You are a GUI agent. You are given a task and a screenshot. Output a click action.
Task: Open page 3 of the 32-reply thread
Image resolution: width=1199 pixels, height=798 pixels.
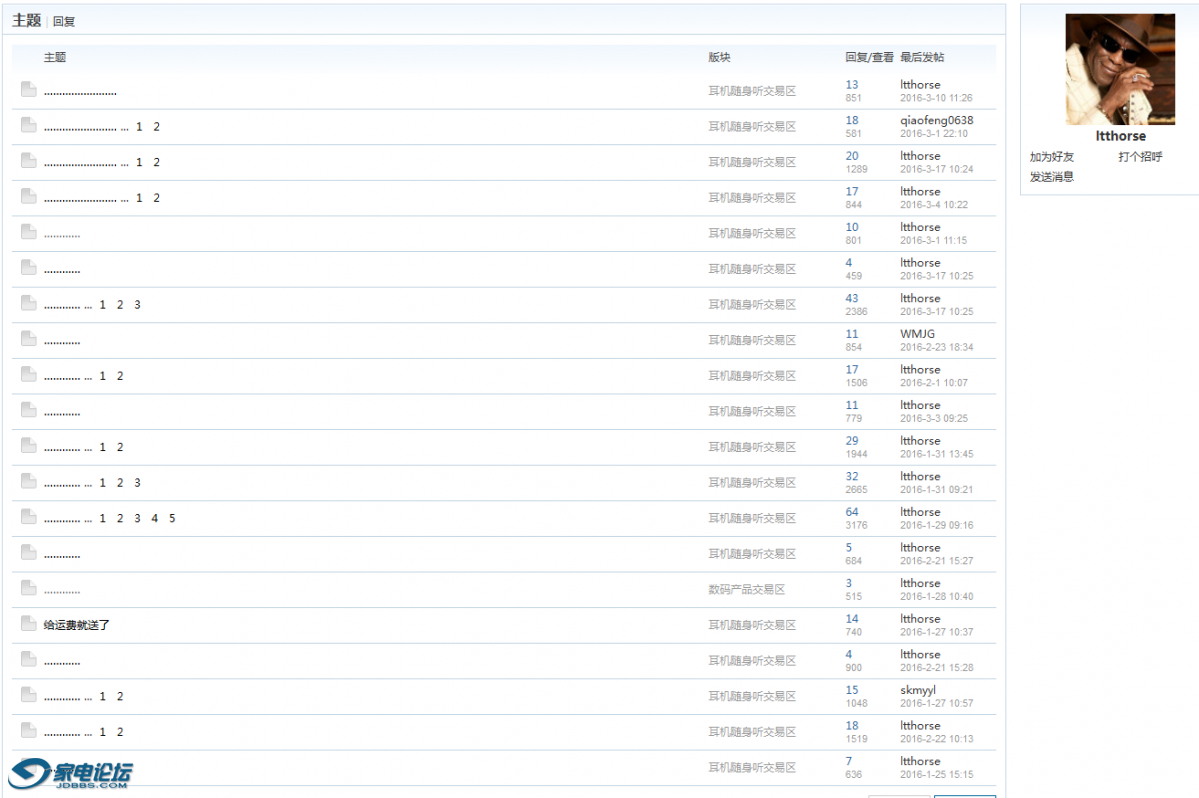[x=138, y=482]
